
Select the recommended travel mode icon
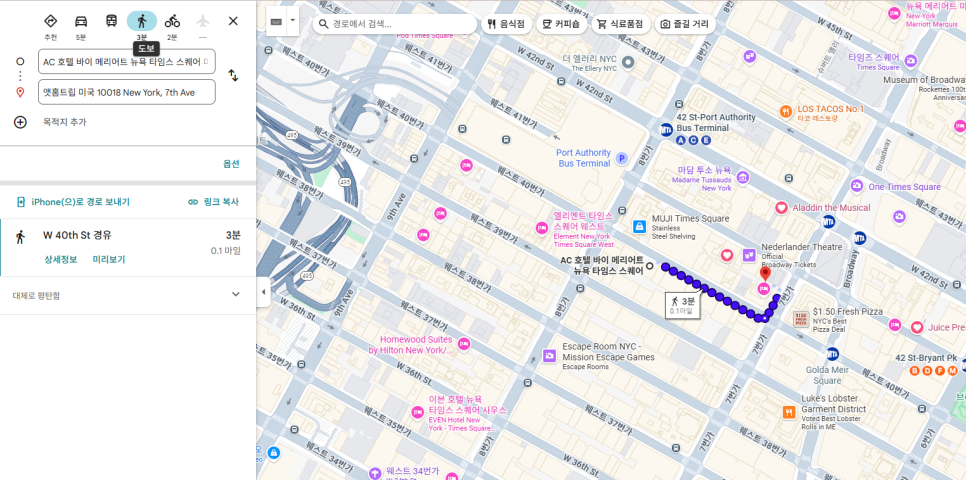coord(51,21)
